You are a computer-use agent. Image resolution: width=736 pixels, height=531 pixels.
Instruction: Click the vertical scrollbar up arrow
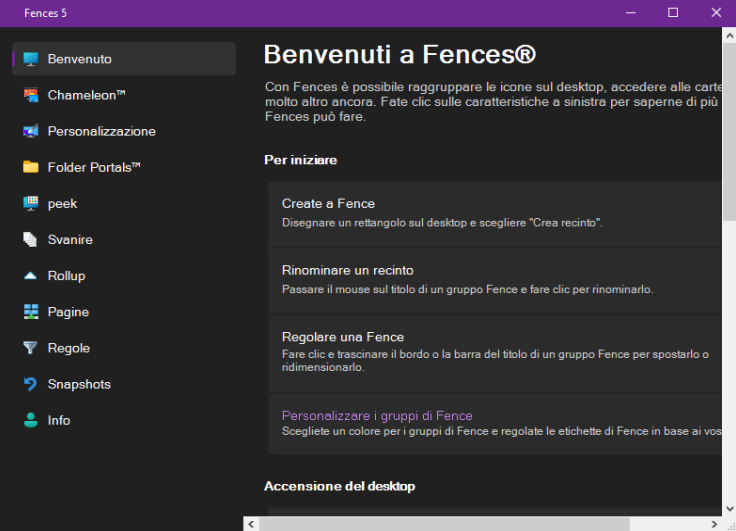(x=729, y=35)
